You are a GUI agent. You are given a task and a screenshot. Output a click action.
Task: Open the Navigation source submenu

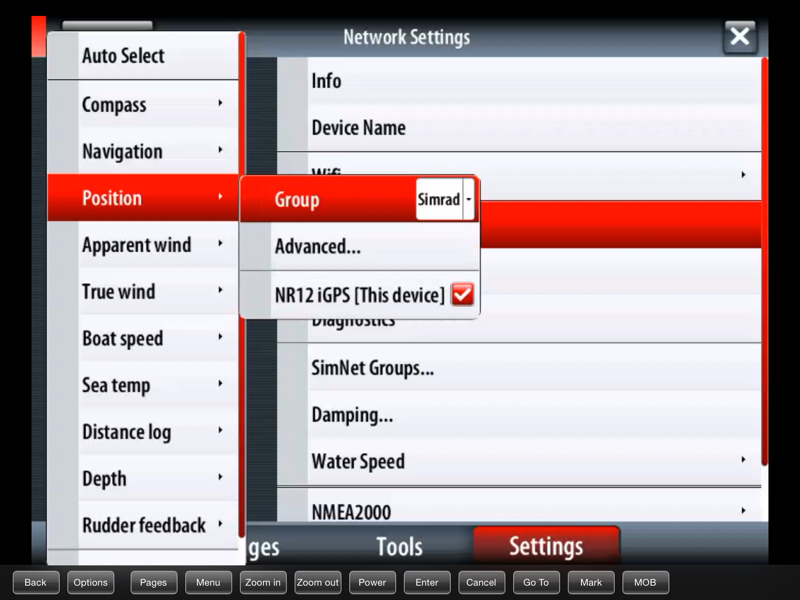click(x=143, y=152)
